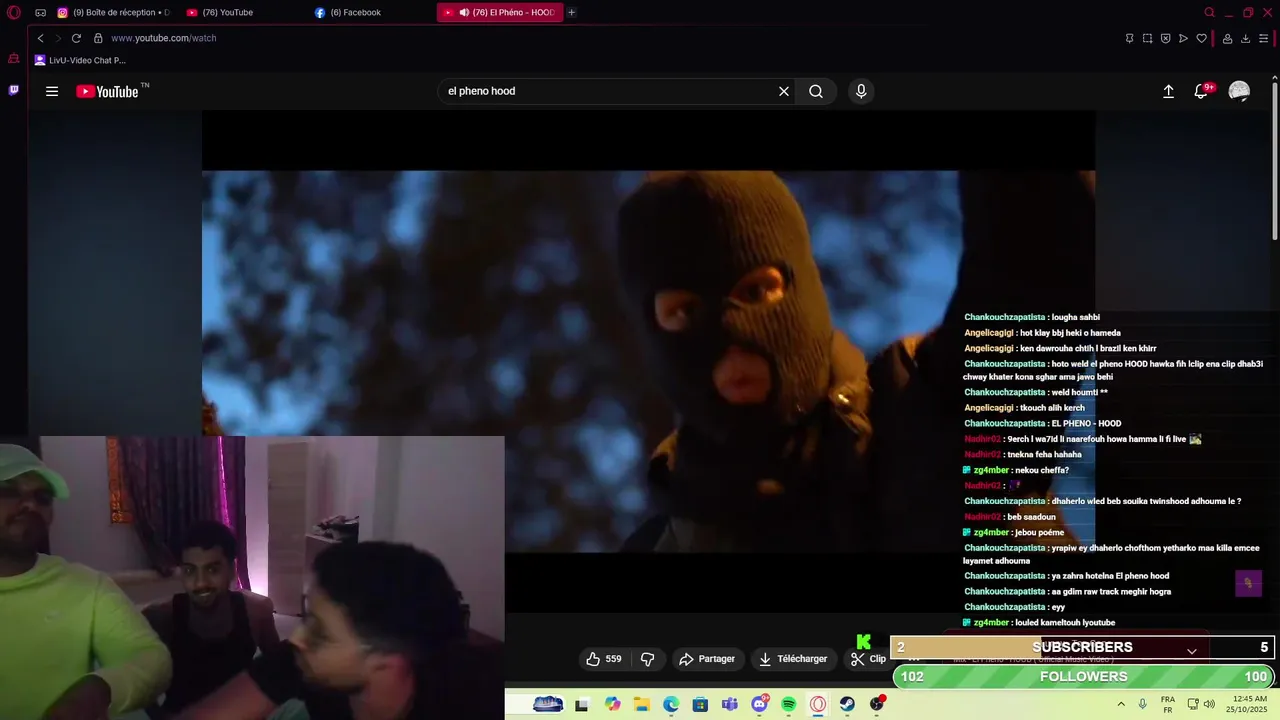Open Opera easy setup sliders icon
Viewport: 1280px width, 720px height.
tap(1264, 38)
